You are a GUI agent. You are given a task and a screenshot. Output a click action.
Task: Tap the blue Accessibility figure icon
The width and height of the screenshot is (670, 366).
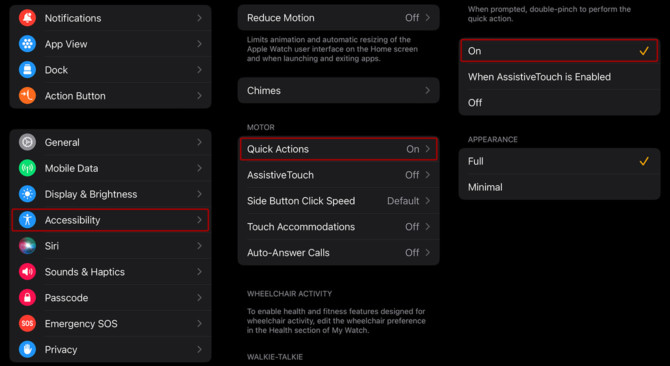pos(27,220)
